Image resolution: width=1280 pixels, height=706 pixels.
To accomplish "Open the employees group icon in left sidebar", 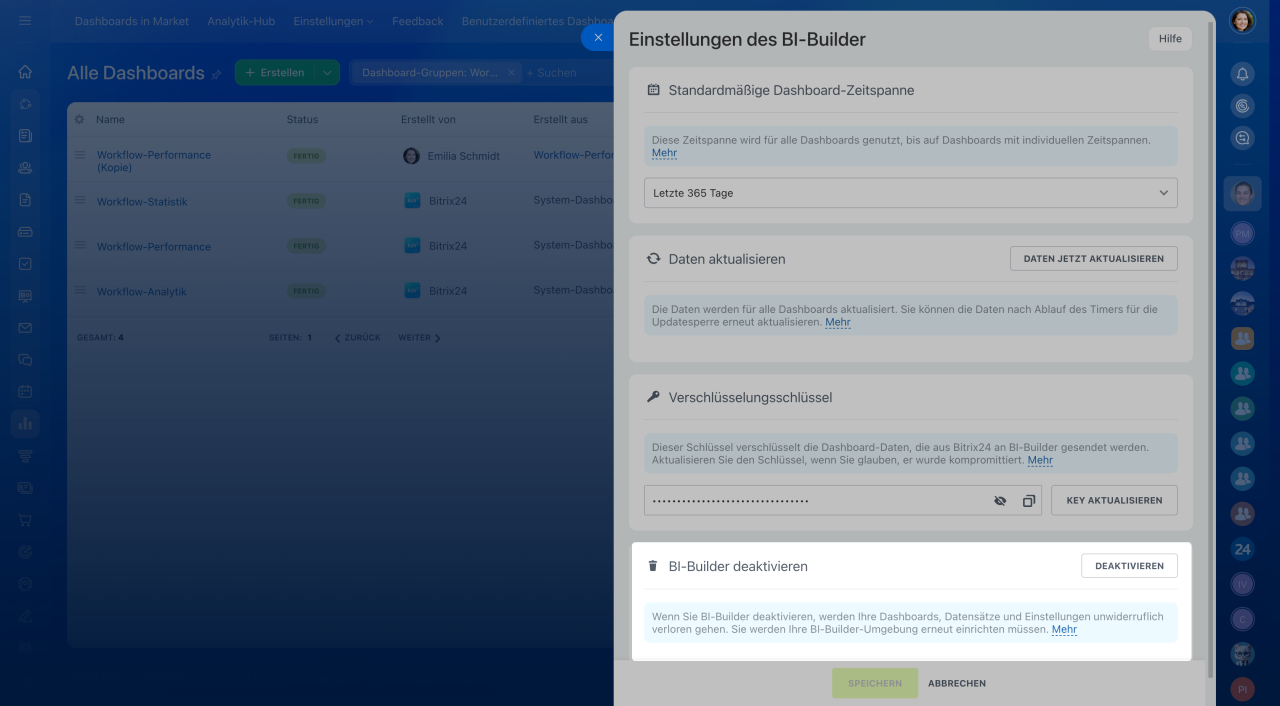I will 25,168.
